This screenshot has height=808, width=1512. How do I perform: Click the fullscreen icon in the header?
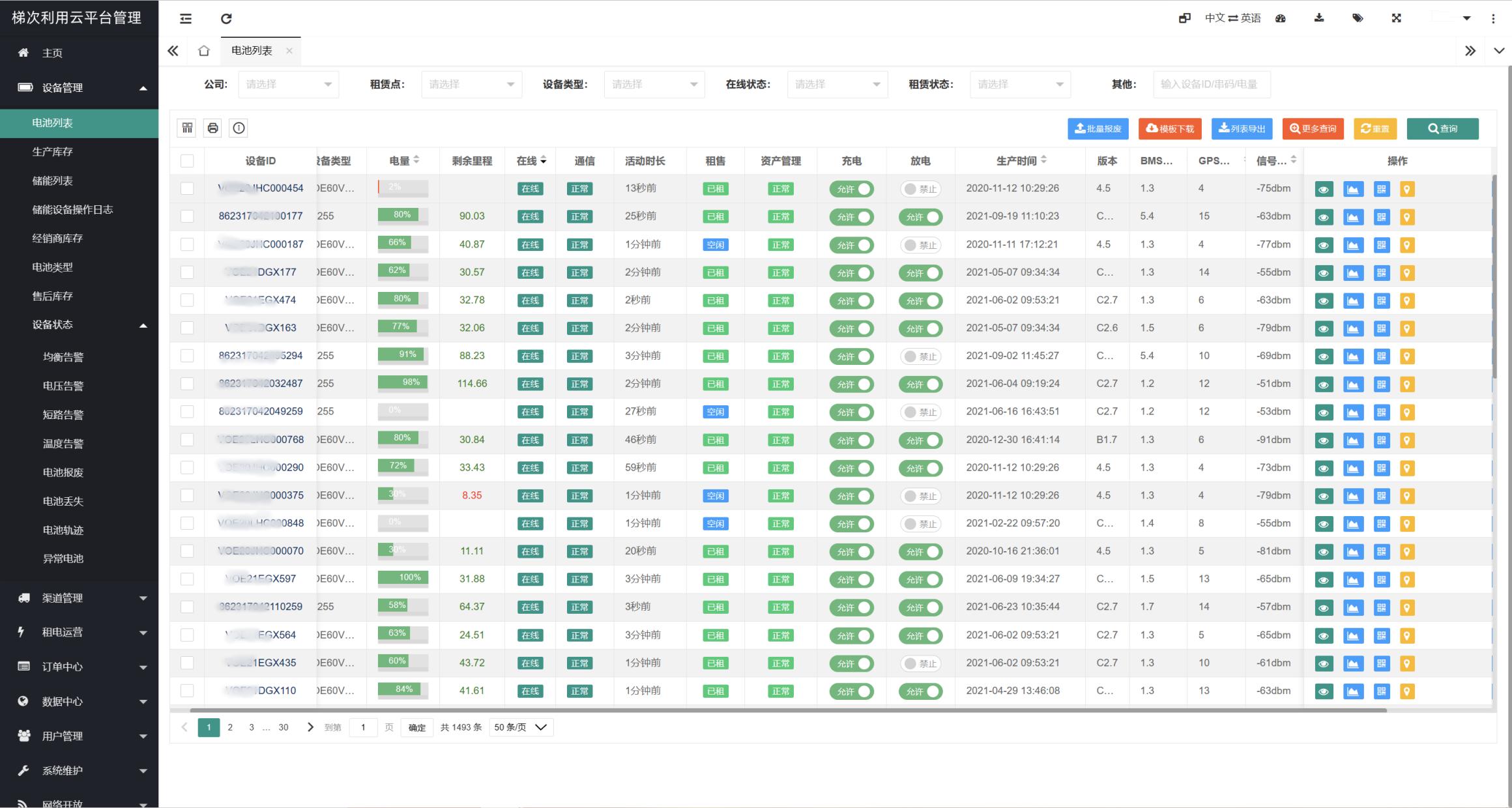click(x=1396, y=18)
